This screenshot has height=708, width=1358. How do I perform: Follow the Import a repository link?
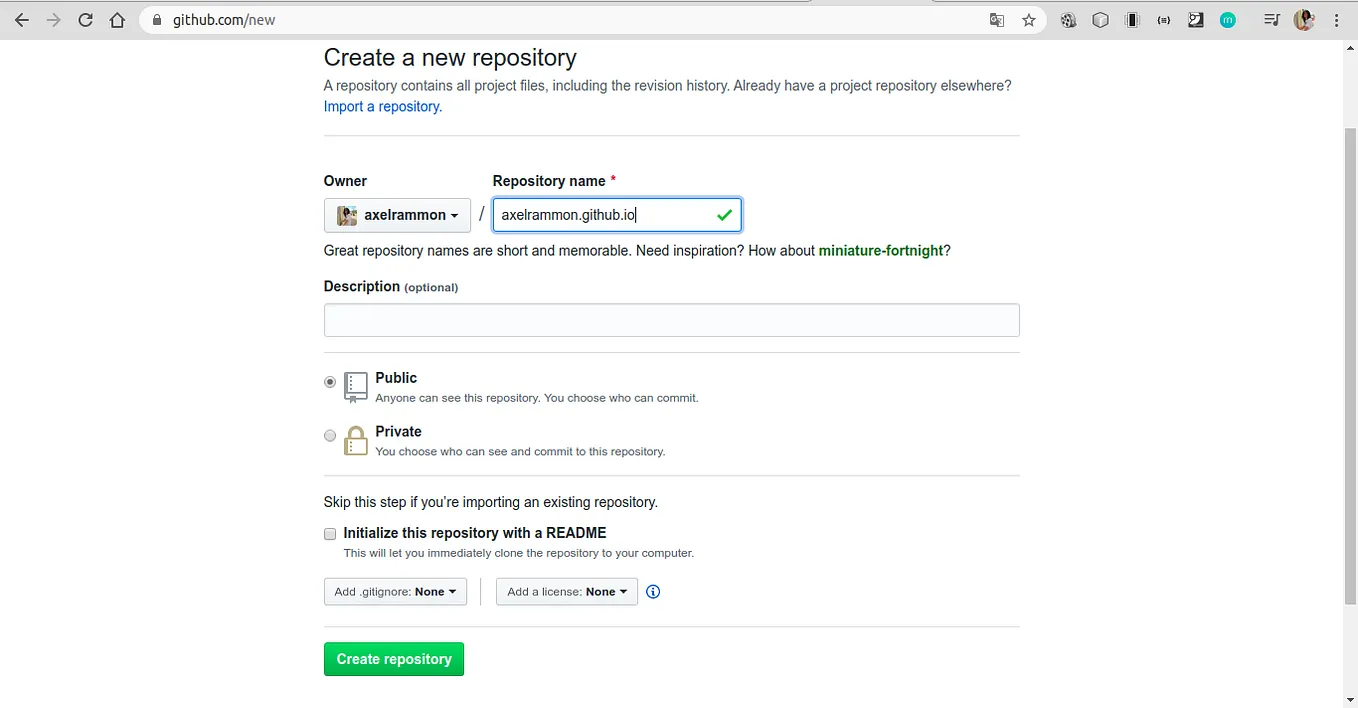click(382, 107)
